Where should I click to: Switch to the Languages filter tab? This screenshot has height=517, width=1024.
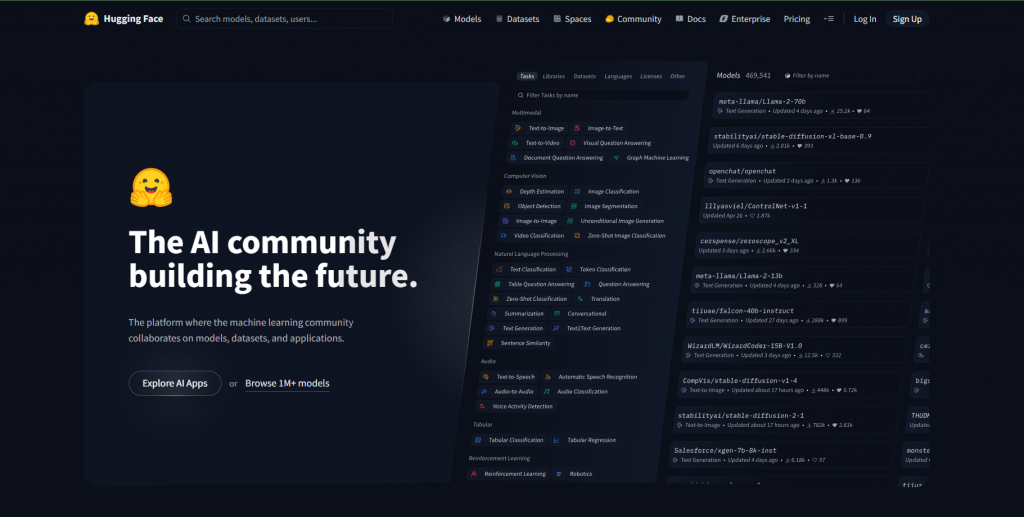(618, 76)
